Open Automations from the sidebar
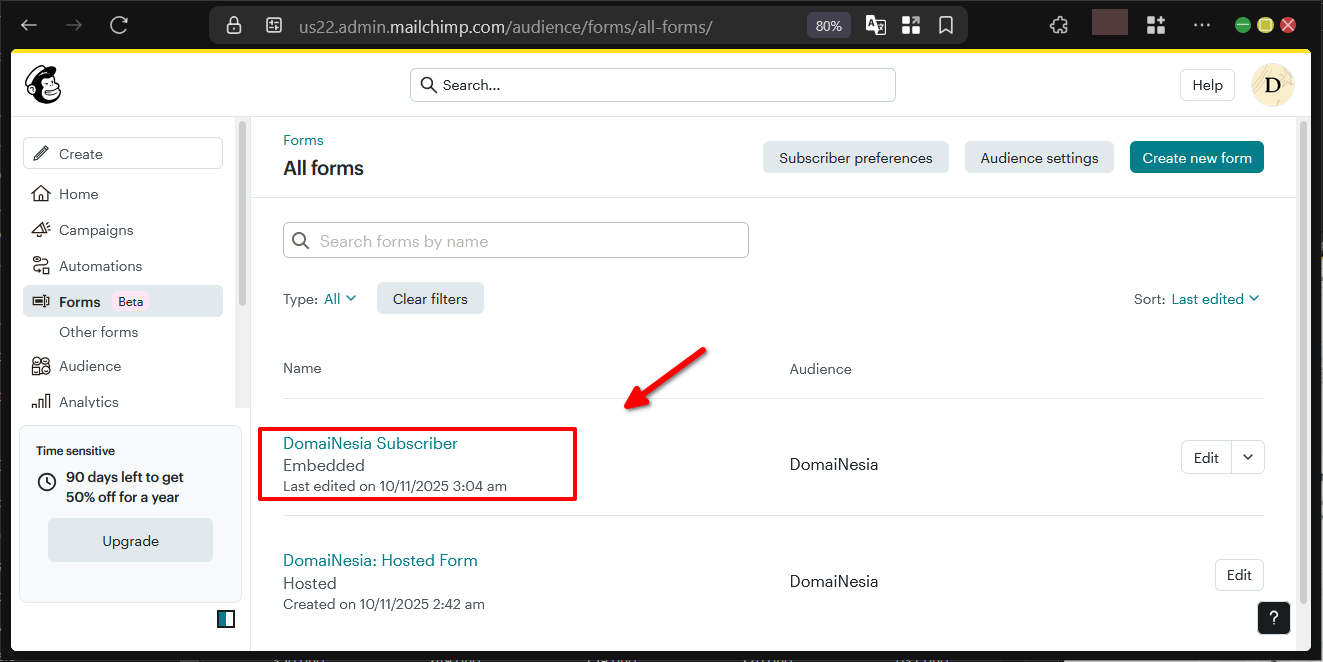 pyautogui.click(x=42, y=266)
